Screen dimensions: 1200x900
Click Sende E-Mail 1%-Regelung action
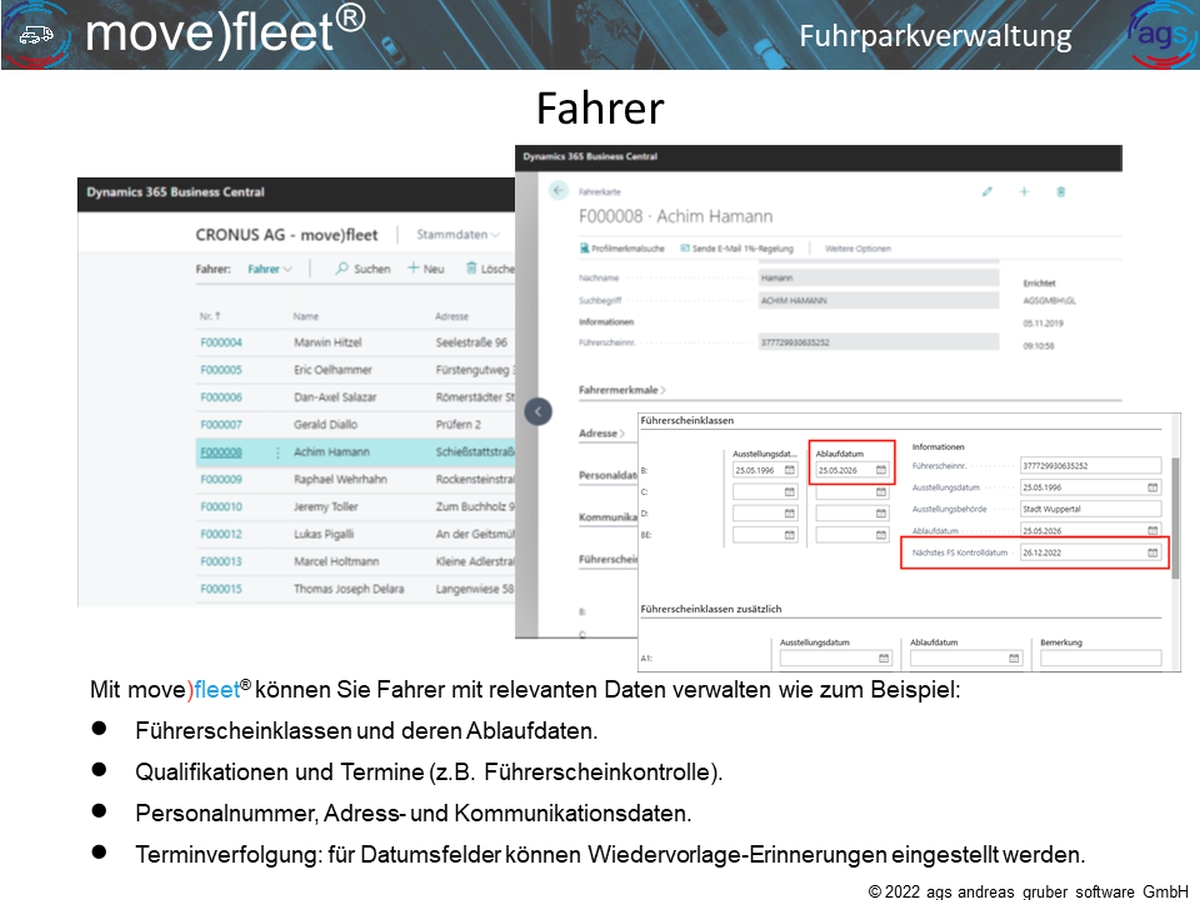(x=737, y=248)
